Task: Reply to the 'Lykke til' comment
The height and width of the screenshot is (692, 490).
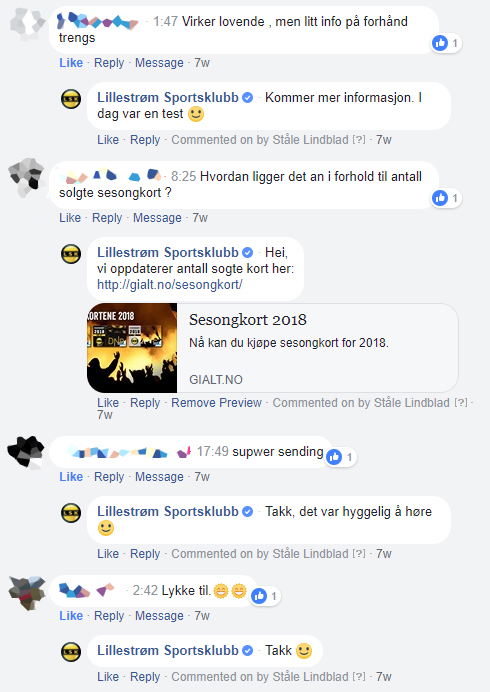Action: pos(109,616)
